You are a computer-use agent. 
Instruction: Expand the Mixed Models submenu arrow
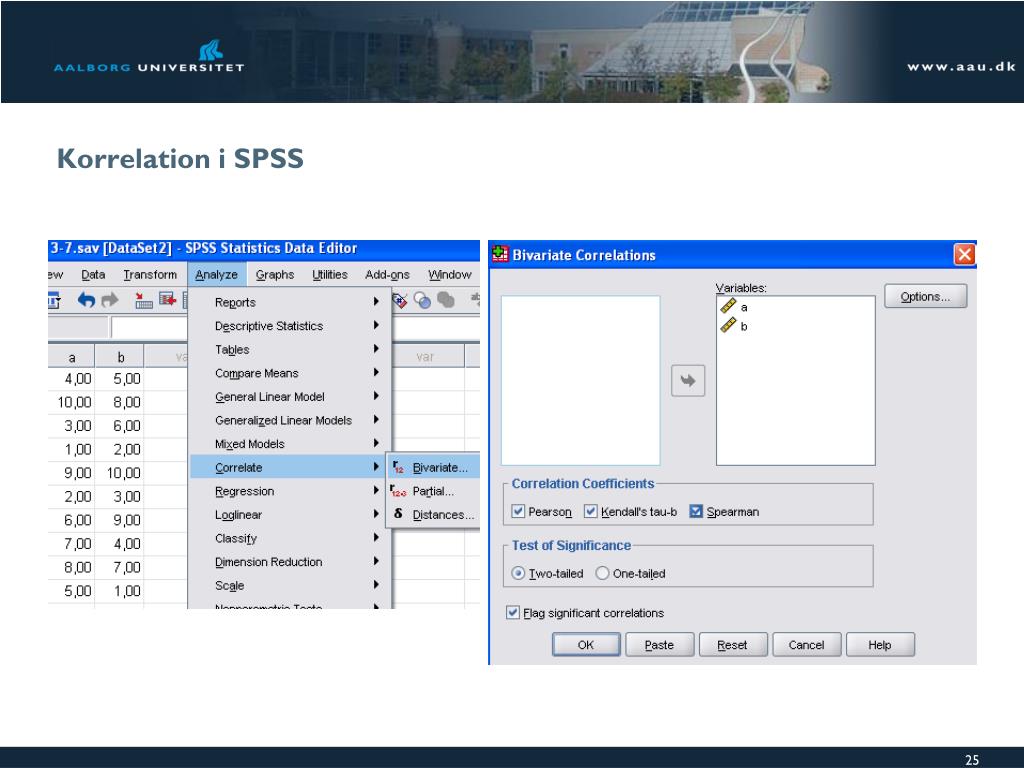[x=376, y=443]
